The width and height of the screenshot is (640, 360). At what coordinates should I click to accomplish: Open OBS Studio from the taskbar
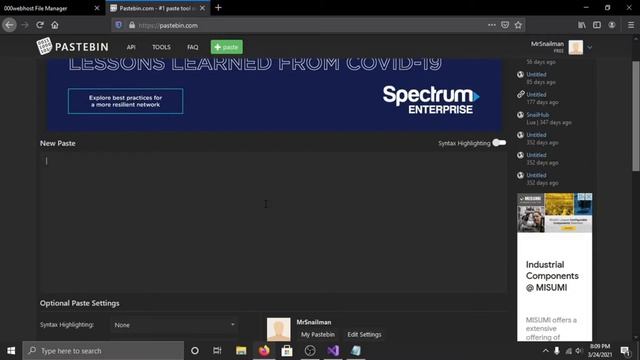310,351
